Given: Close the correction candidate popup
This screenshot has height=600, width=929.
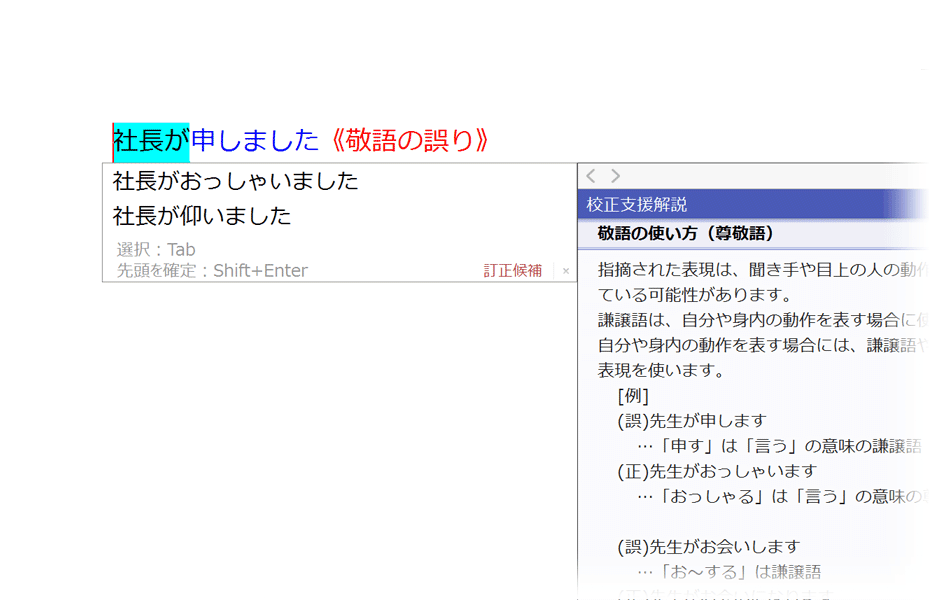Looking at the screenshot, I should click(566, 271).
